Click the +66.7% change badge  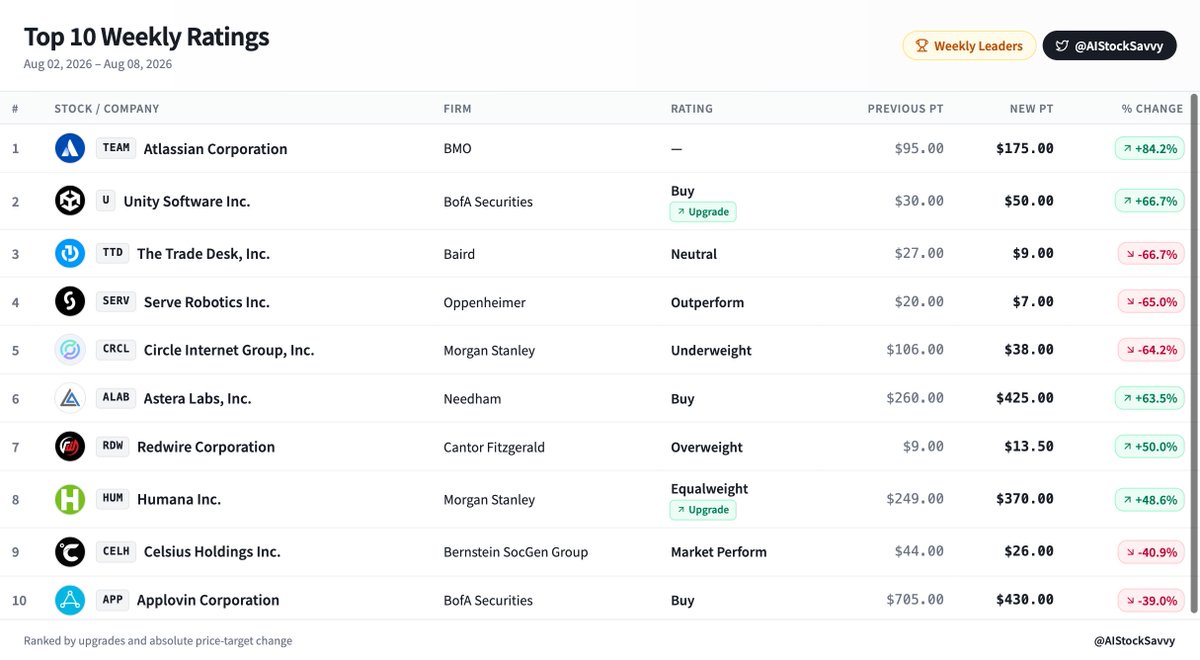pos(1150,201)
